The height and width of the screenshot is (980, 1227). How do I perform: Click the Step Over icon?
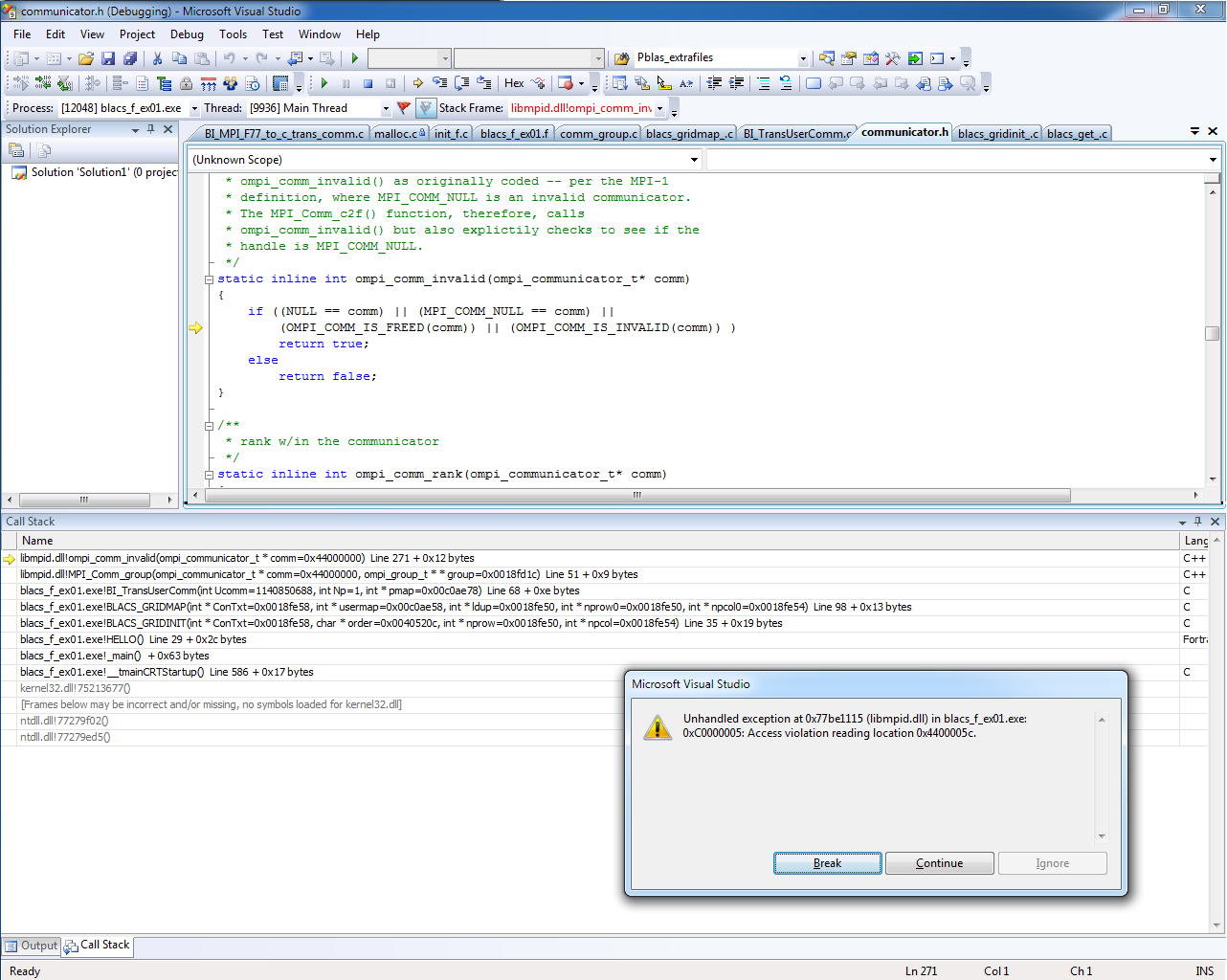point(461,83)
